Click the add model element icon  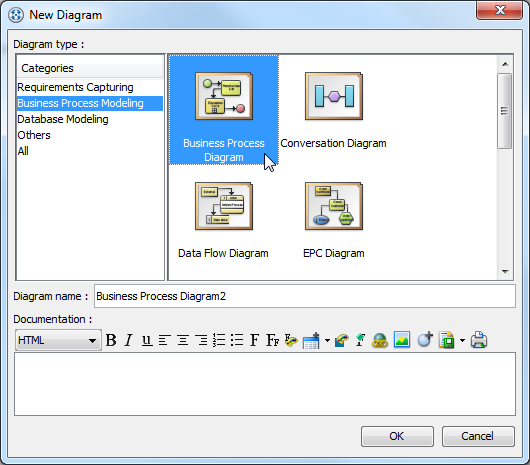point(425,340)
